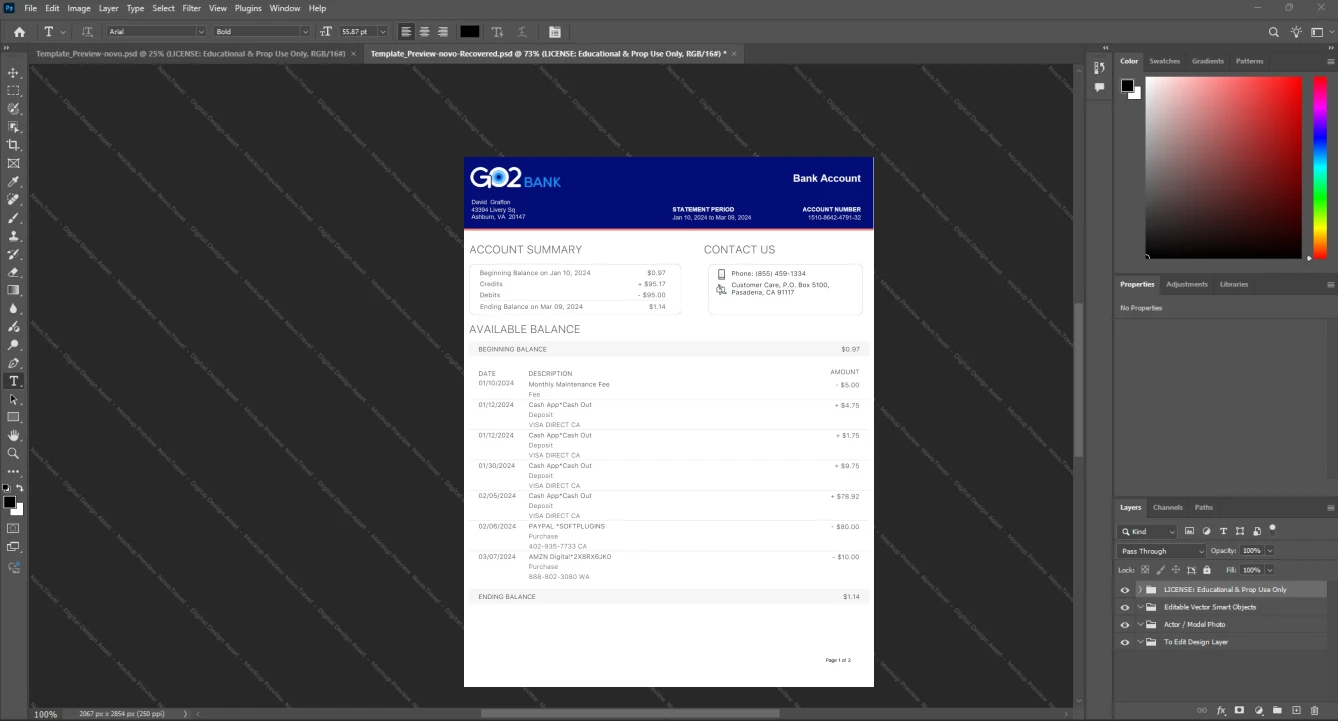Select the Gradient tool
The height and width of the screenshot is (721, 1338).
pos(13,290)
